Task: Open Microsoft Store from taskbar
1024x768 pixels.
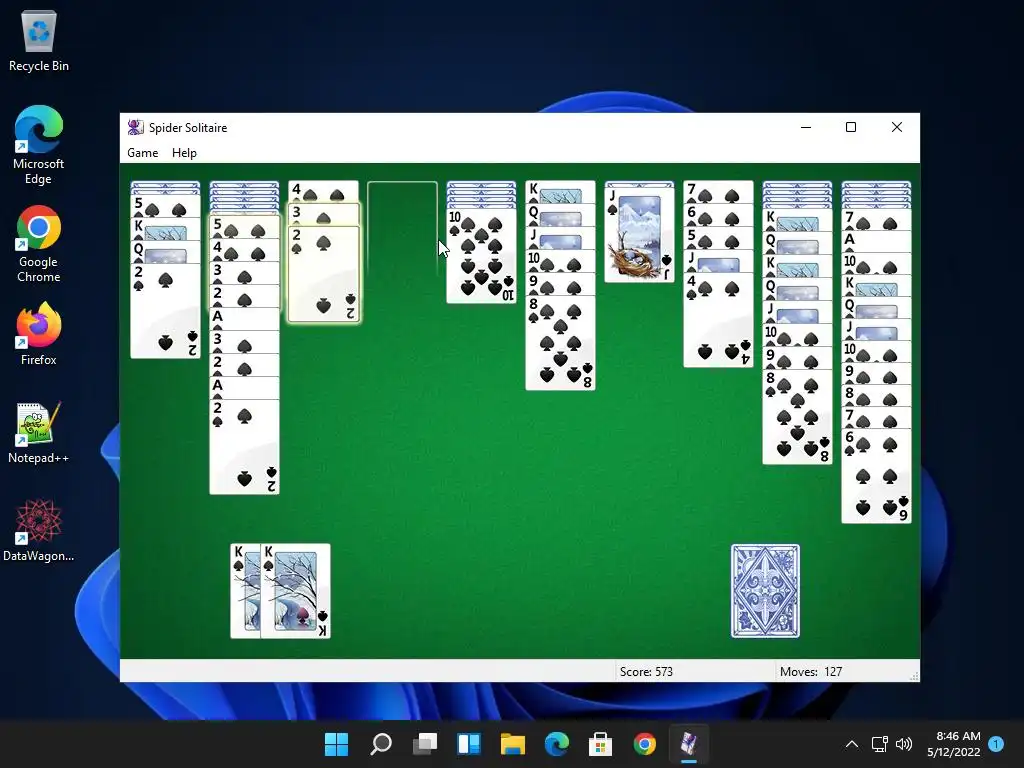Action: click(x=601, y=744)
